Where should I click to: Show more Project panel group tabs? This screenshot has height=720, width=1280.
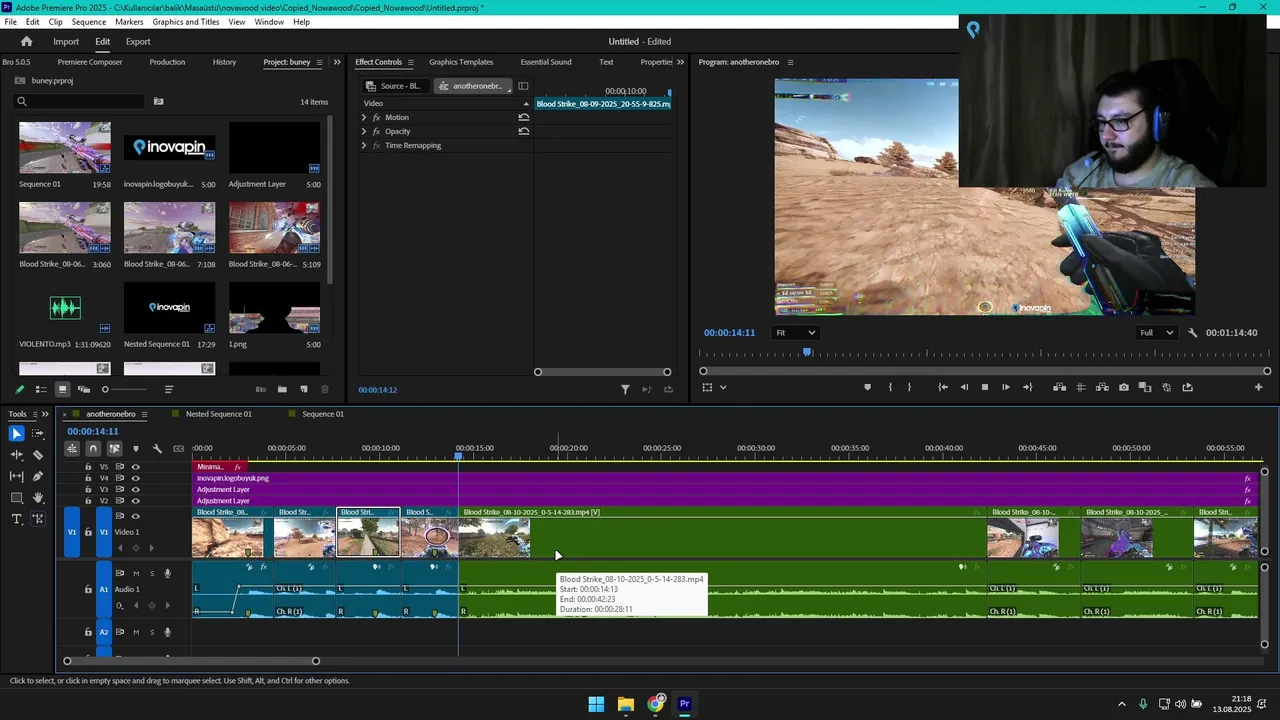337,62
